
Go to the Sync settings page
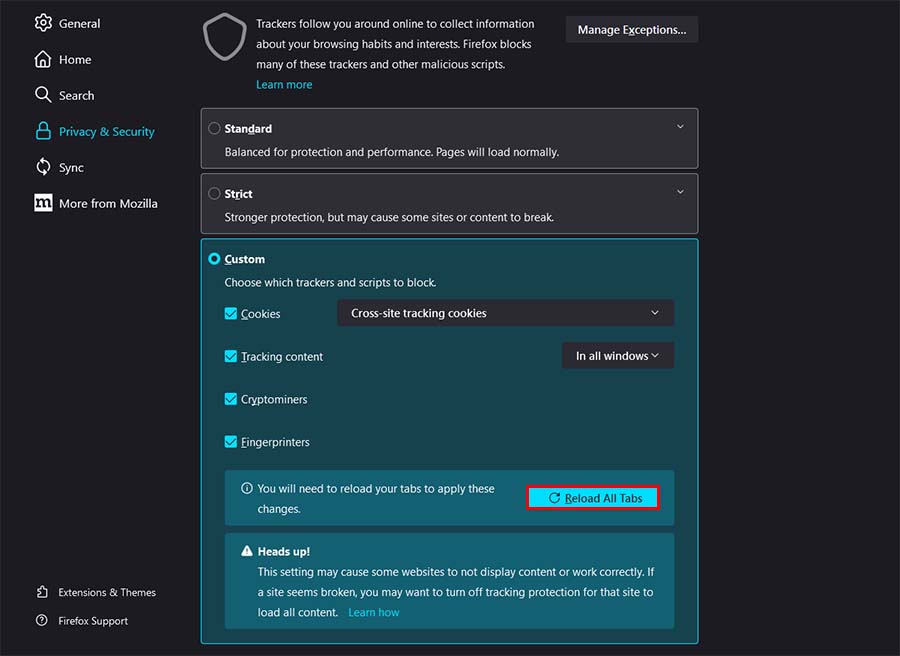coord(71,168)
